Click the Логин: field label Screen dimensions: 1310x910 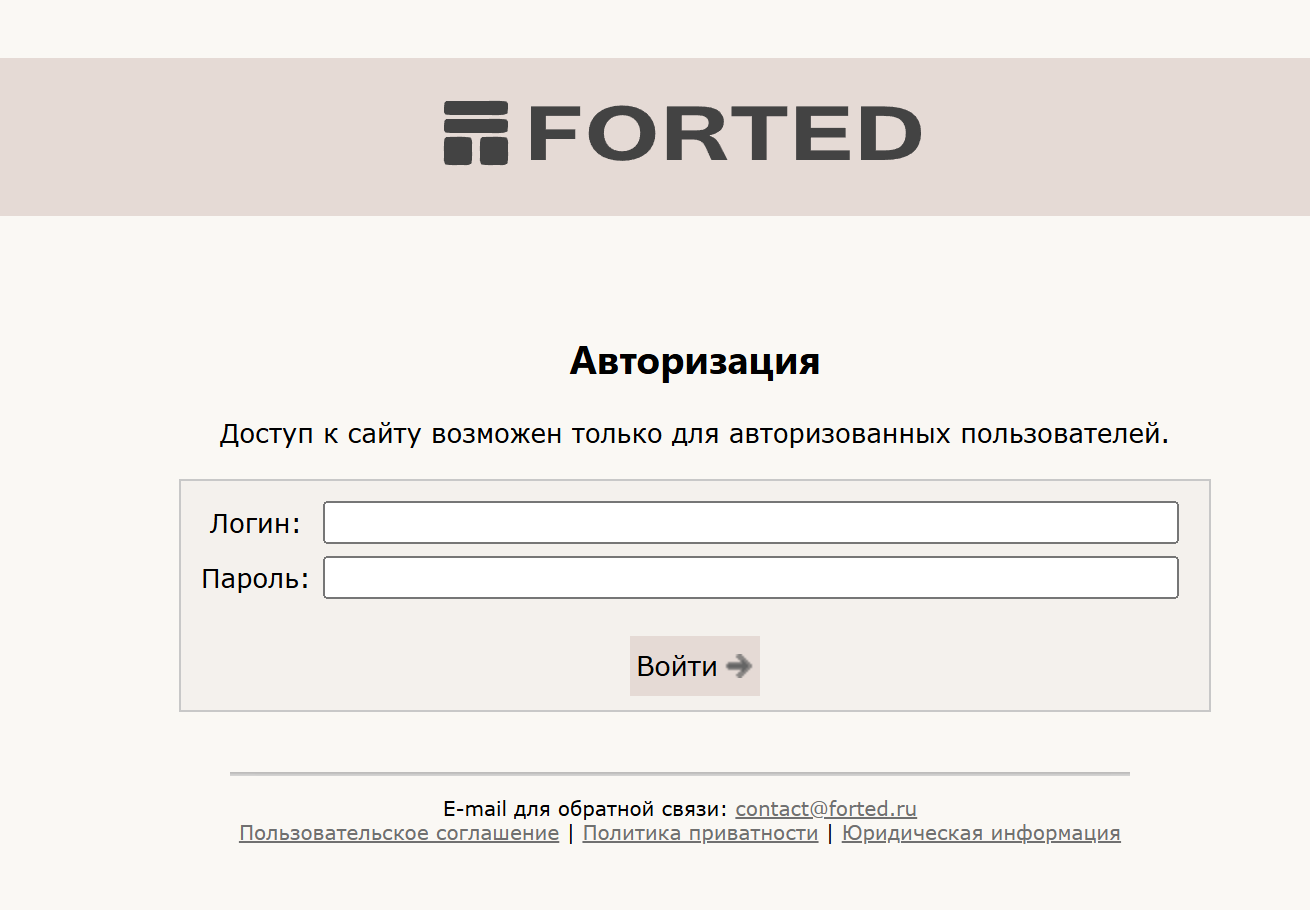[255, 523]
